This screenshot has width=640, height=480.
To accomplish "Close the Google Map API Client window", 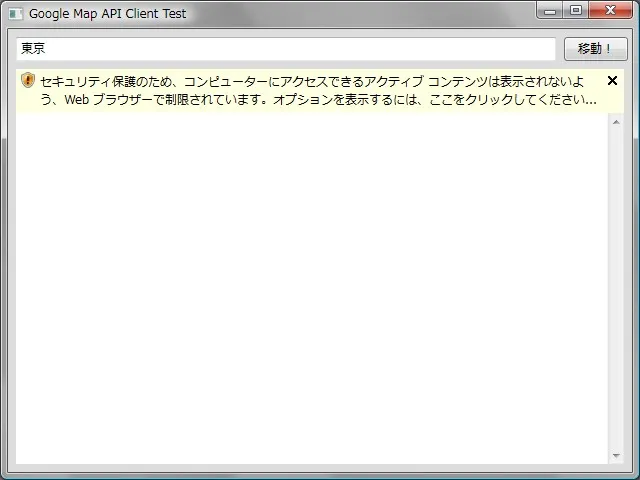I will (609, 11).
